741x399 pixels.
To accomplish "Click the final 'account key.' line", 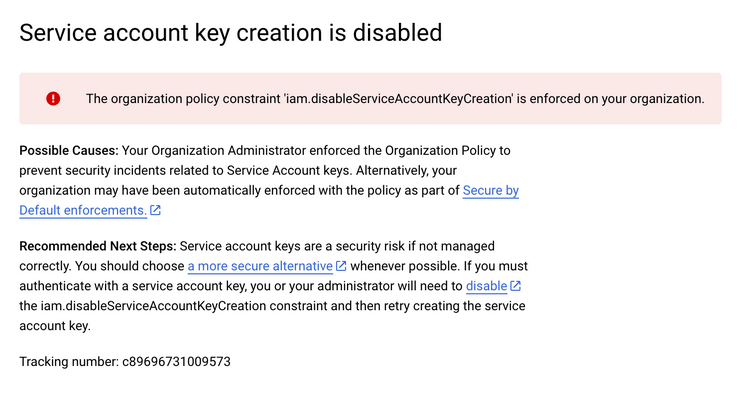I will [x=55, y=325].
